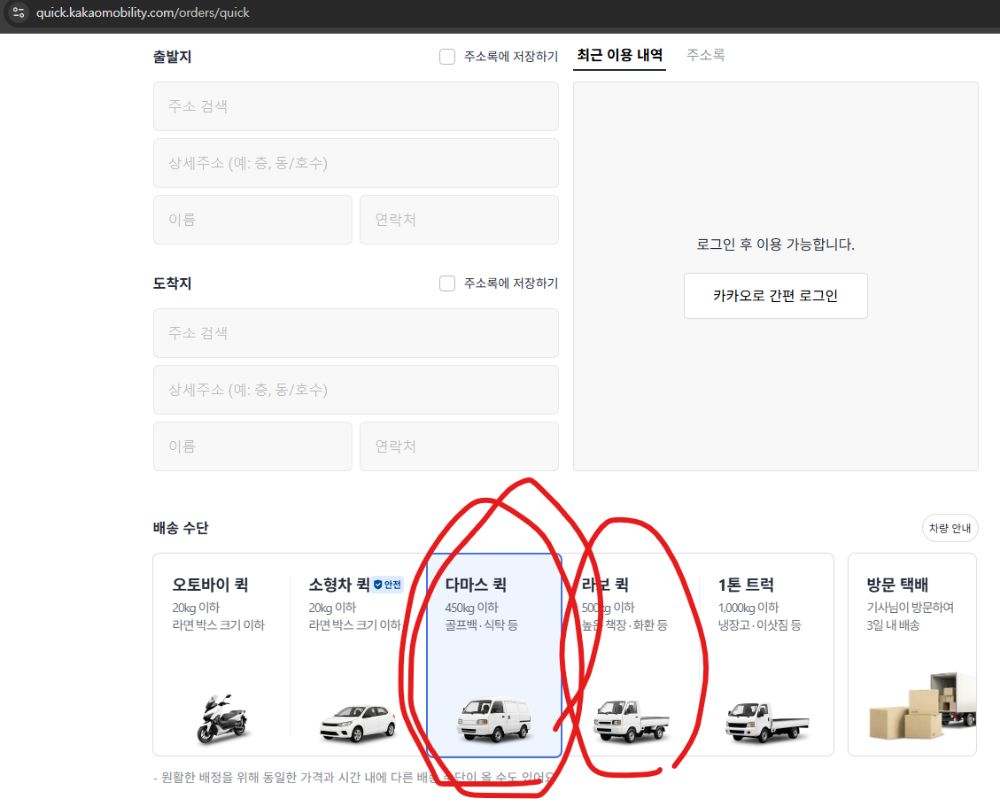The height and width of the screenshot is (809, 1000).
Task: Open the 차량 안내 button
Action: click(x=950, y=528)
